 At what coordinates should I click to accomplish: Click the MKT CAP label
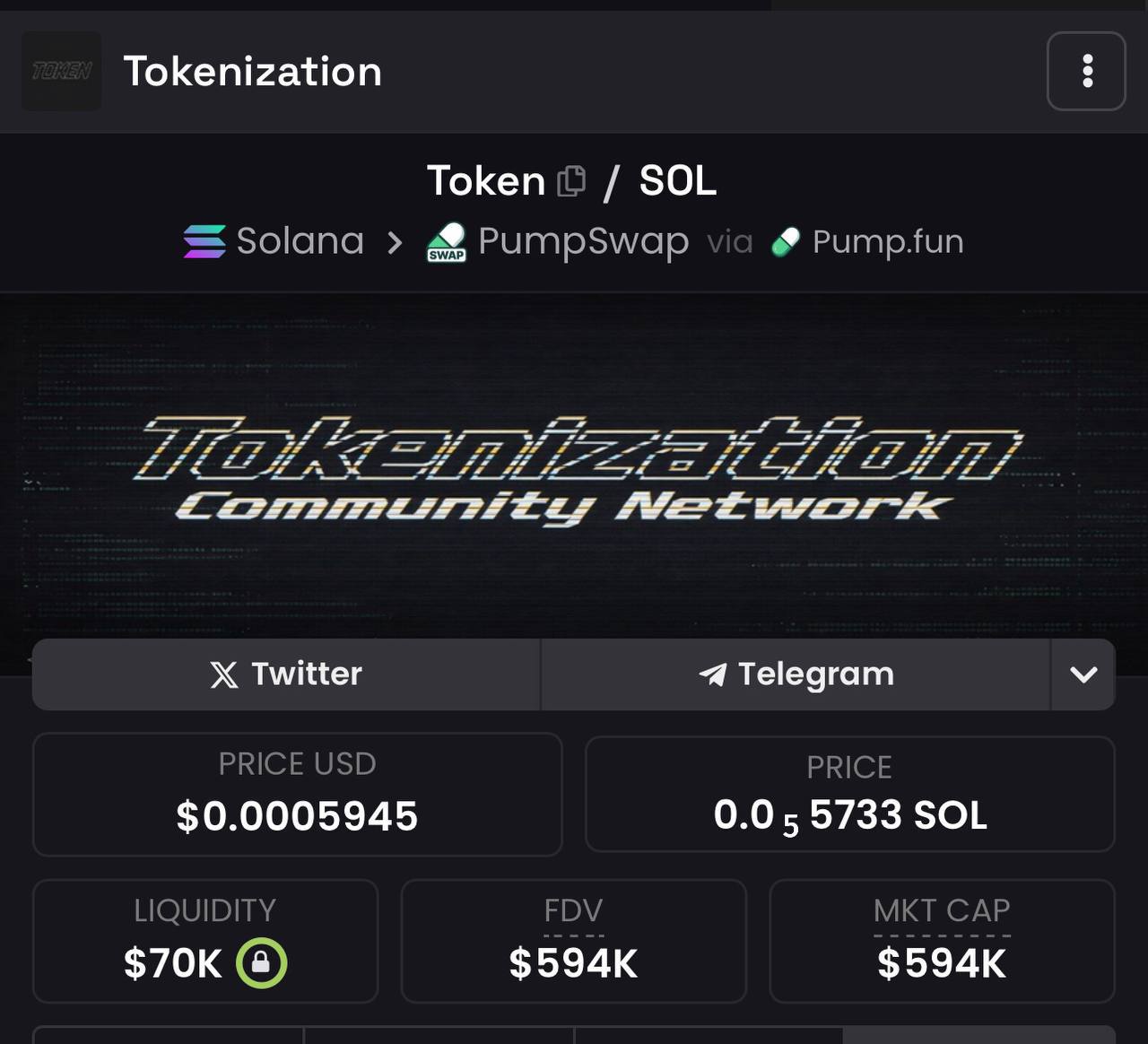942,911
